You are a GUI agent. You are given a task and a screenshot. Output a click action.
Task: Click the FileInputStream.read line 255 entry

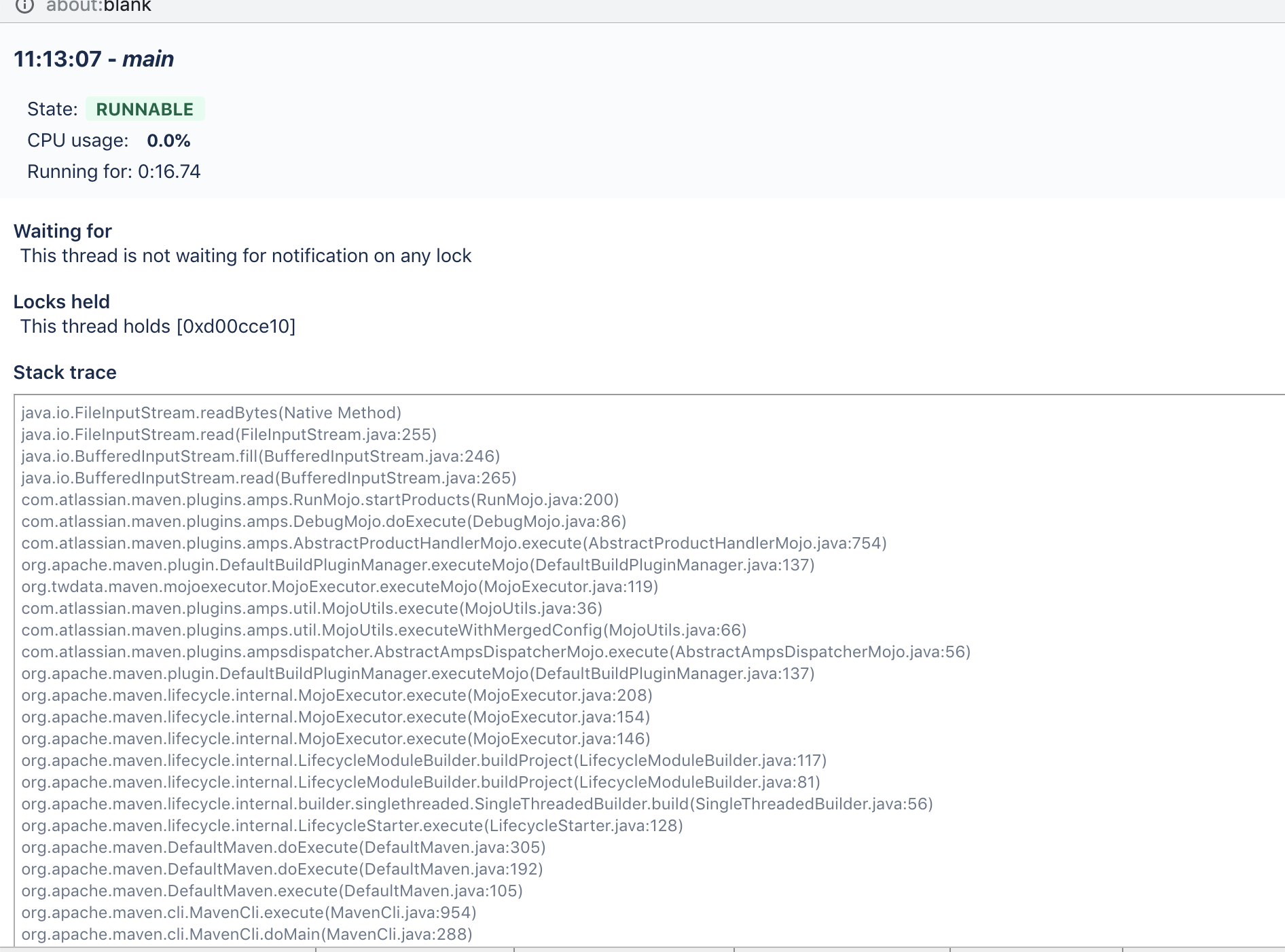229,435
